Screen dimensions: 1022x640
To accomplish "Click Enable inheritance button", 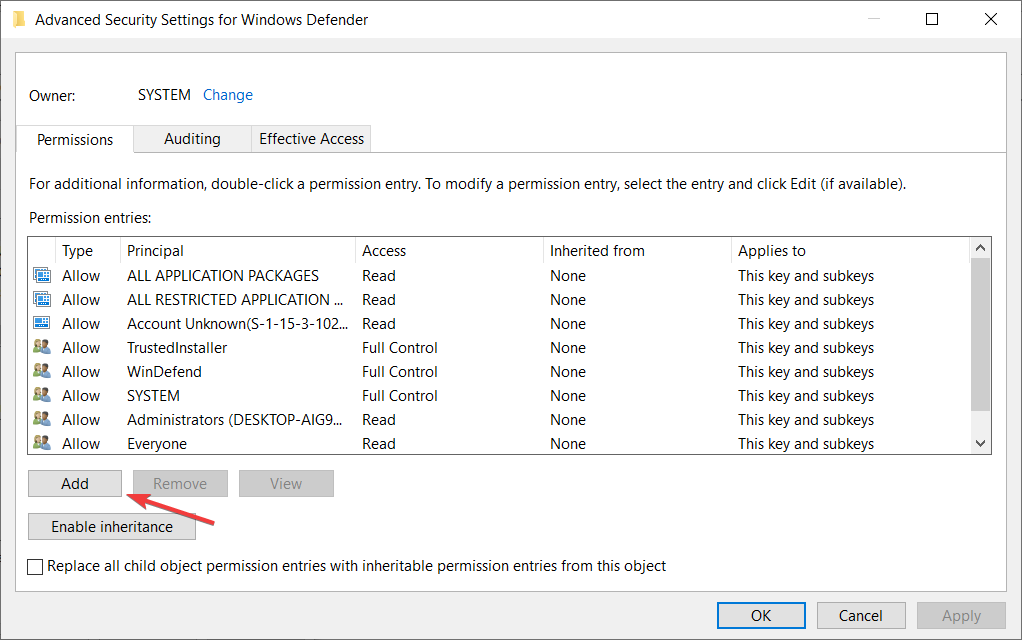I will coord(112,527).
